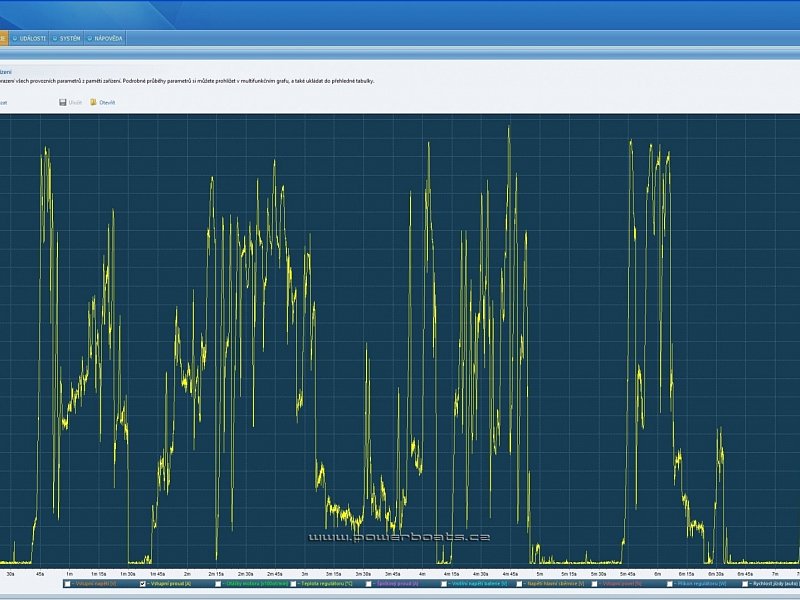Viewport: 800px width, 600px height.
Task: Click the '4m' time axis label
Action: click(422, 574)
